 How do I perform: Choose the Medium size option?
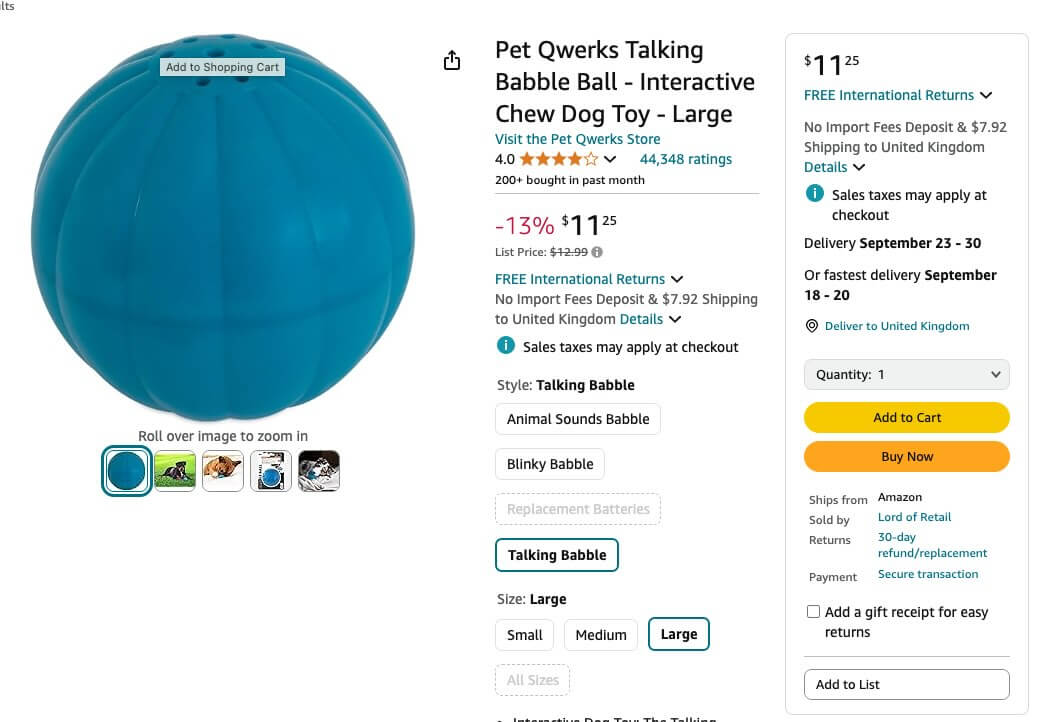[601, 635]
